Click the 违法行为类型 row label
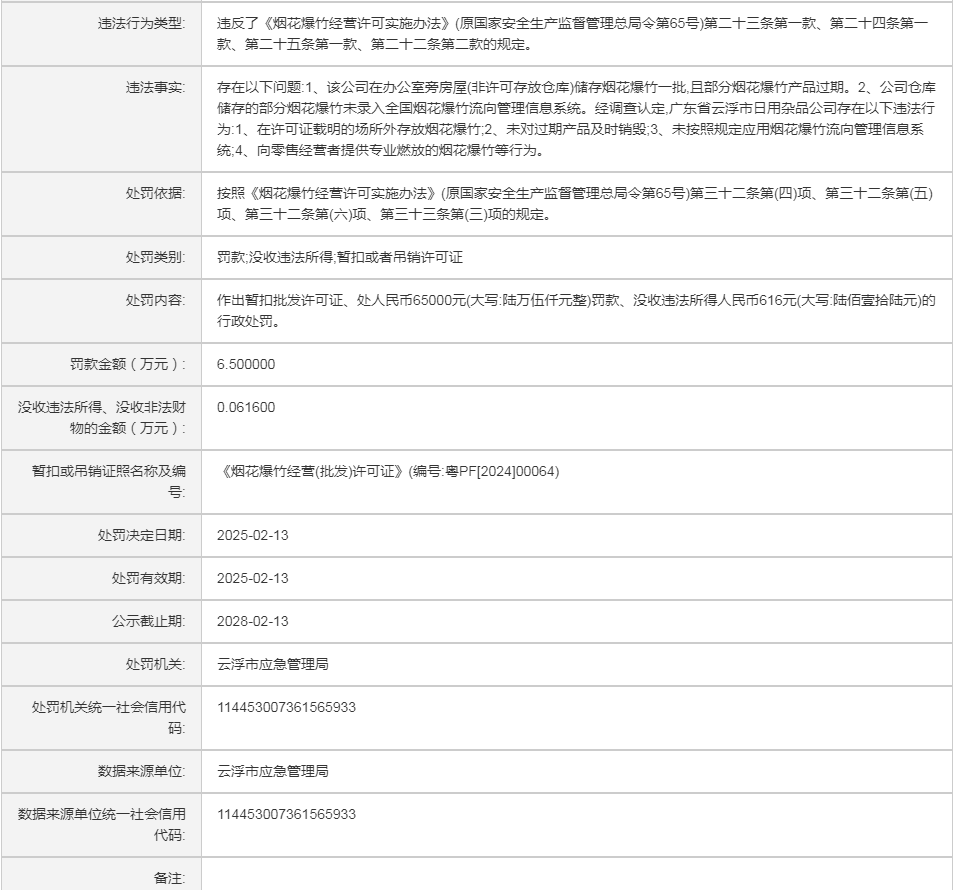The image size is (954, 890). click(142, 23)
